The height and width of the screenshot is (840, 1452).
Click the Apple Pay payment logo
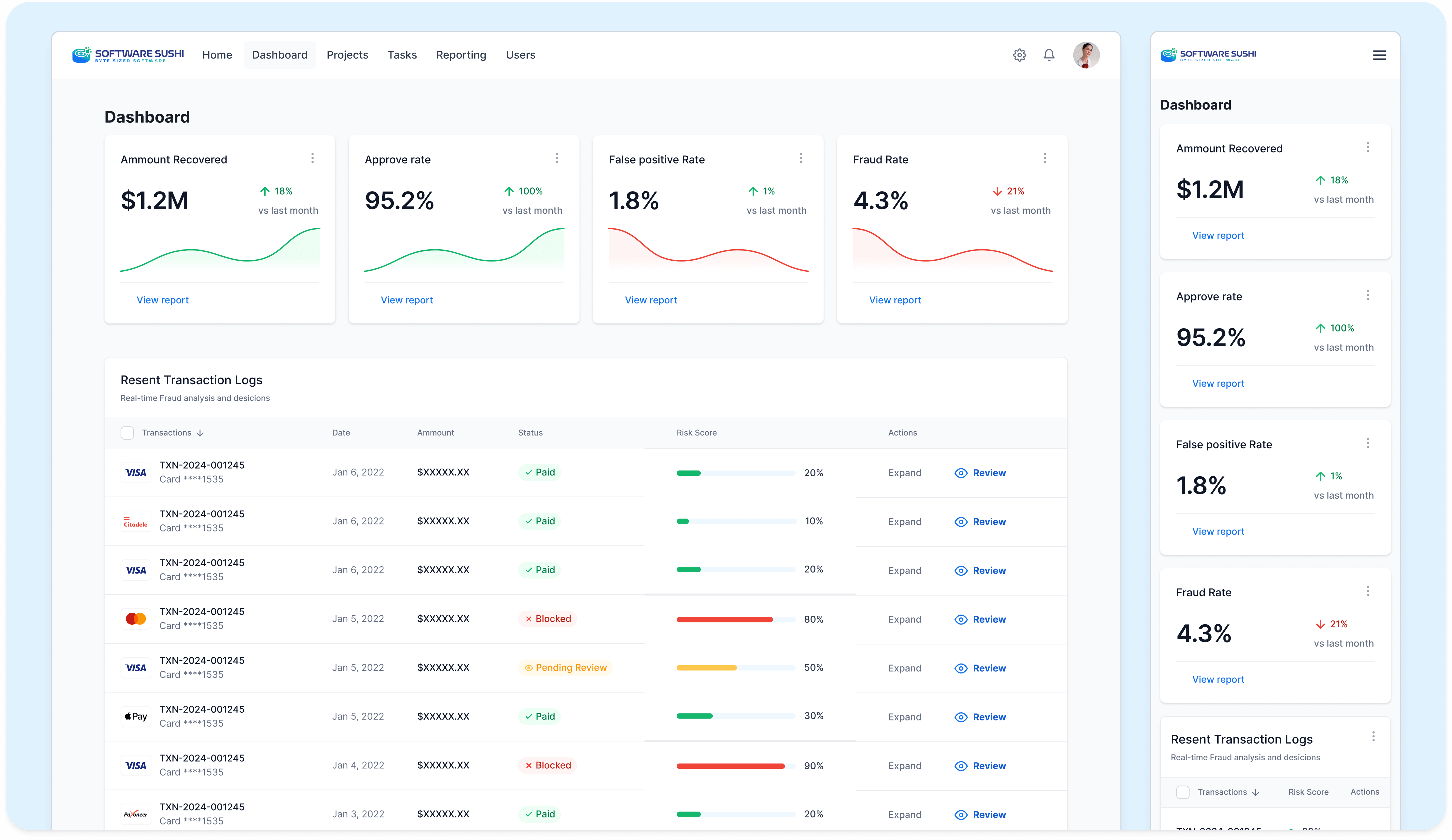[x=136, y=716]
